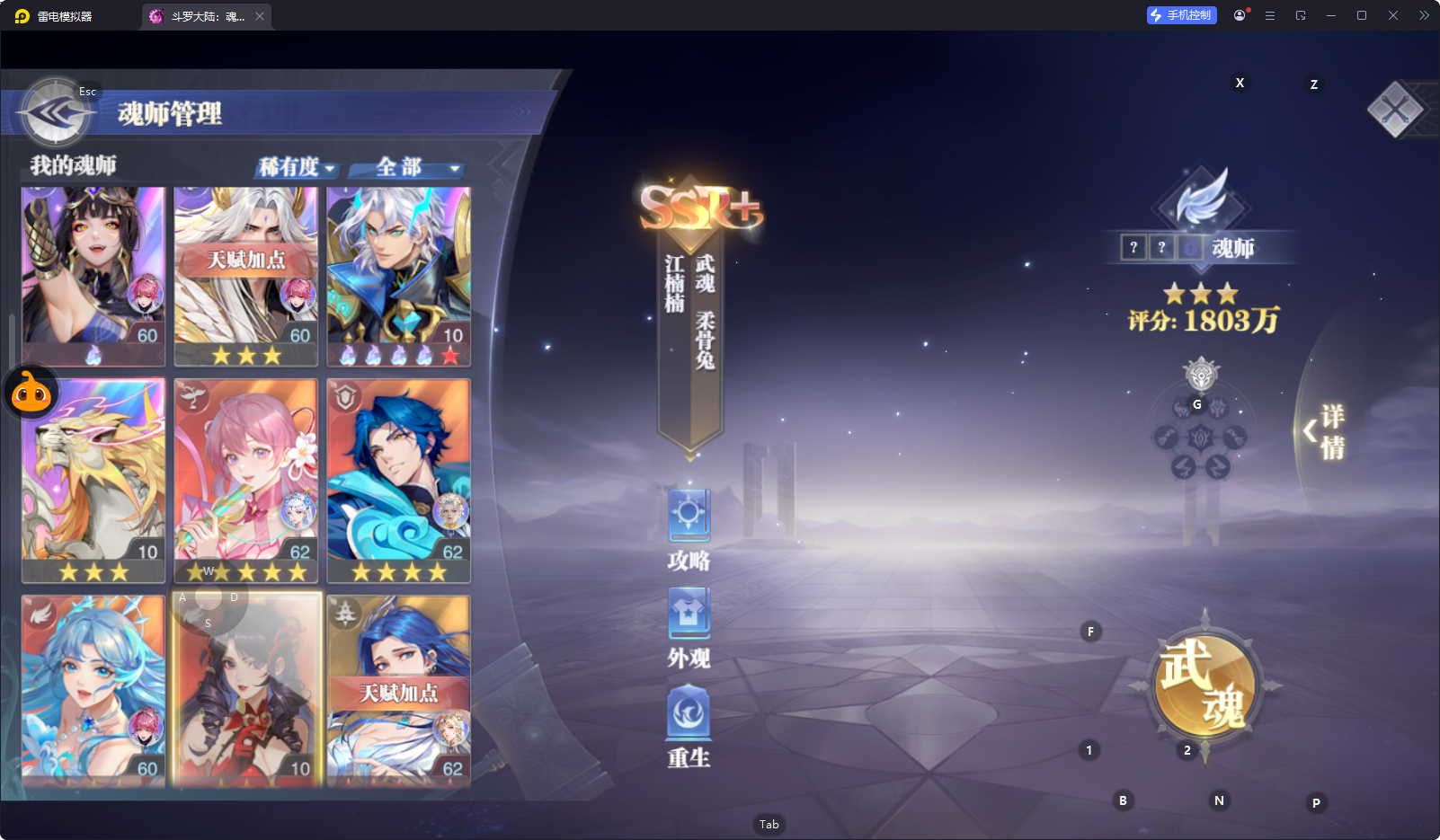Tap the crest icon above the G node
The width and height of the screenshot is (1440, 840).
click(1201, 374)
